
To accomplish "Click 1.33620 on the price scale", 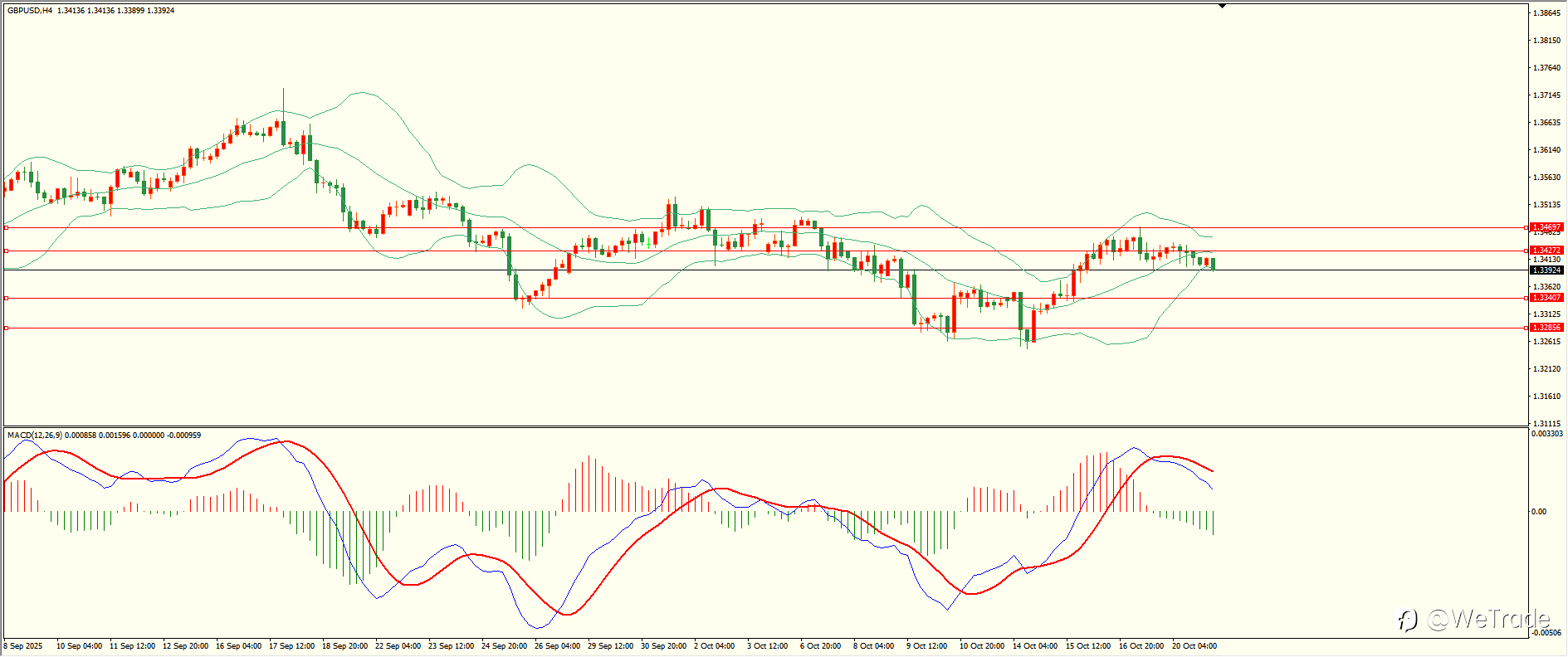I will [1546, 287].
